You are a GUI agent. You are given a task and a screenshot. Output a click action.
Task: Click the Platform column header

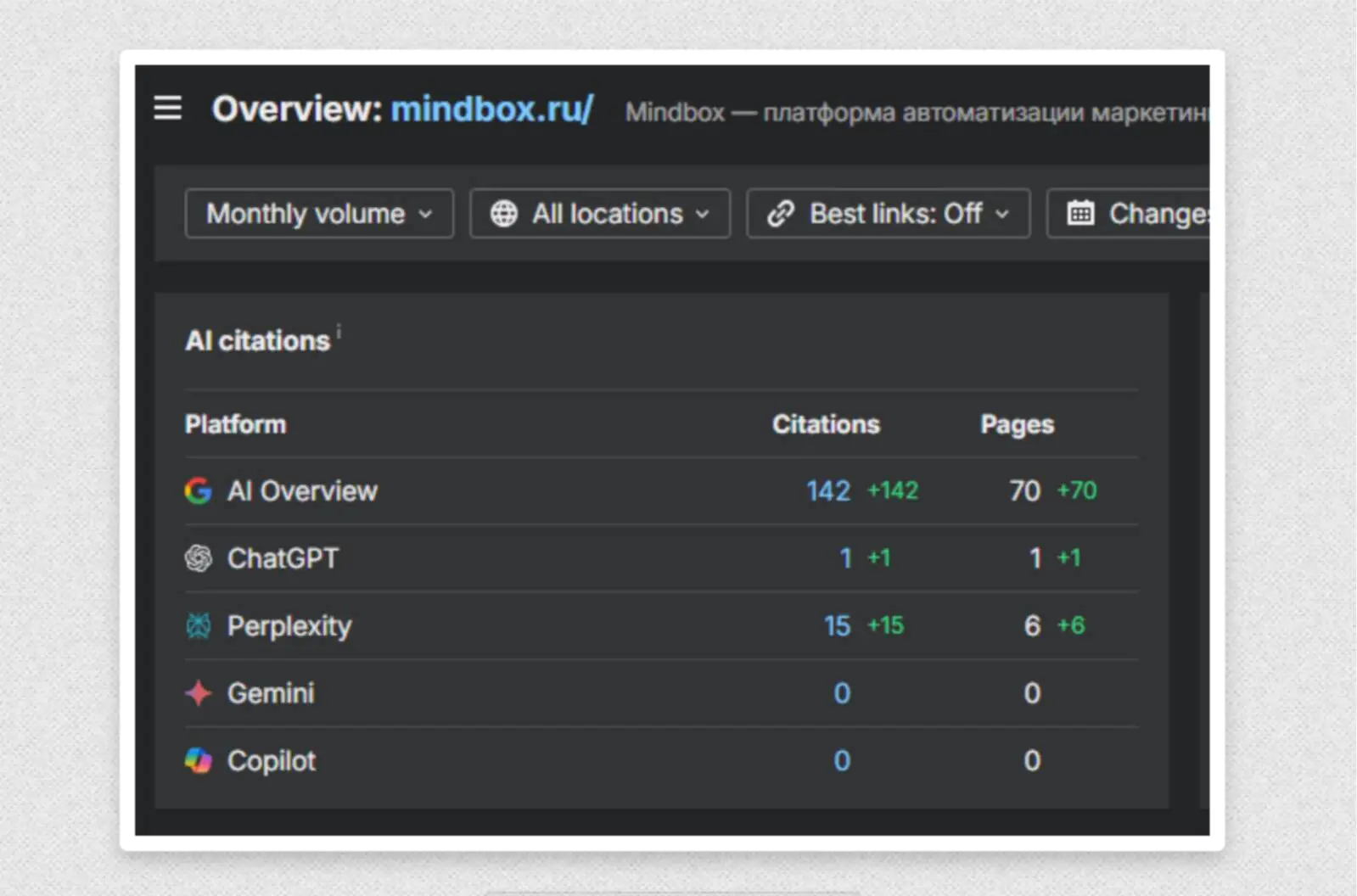click(235, 424)
